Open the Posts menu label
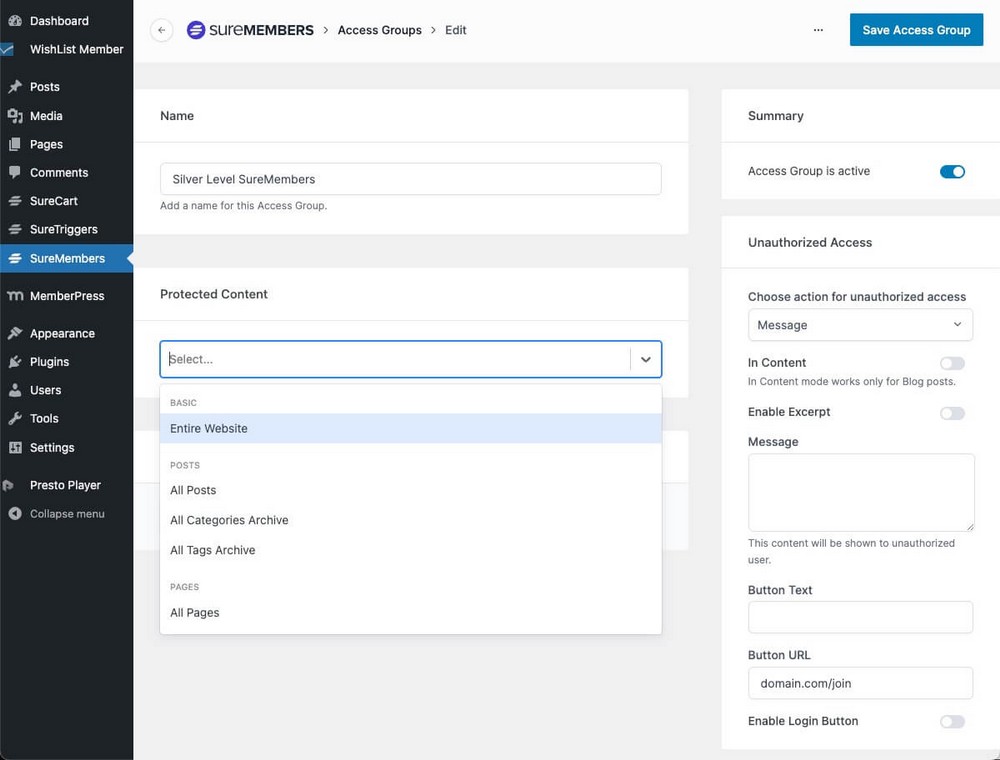1000x760 pixels. click(x=45, y=87)
